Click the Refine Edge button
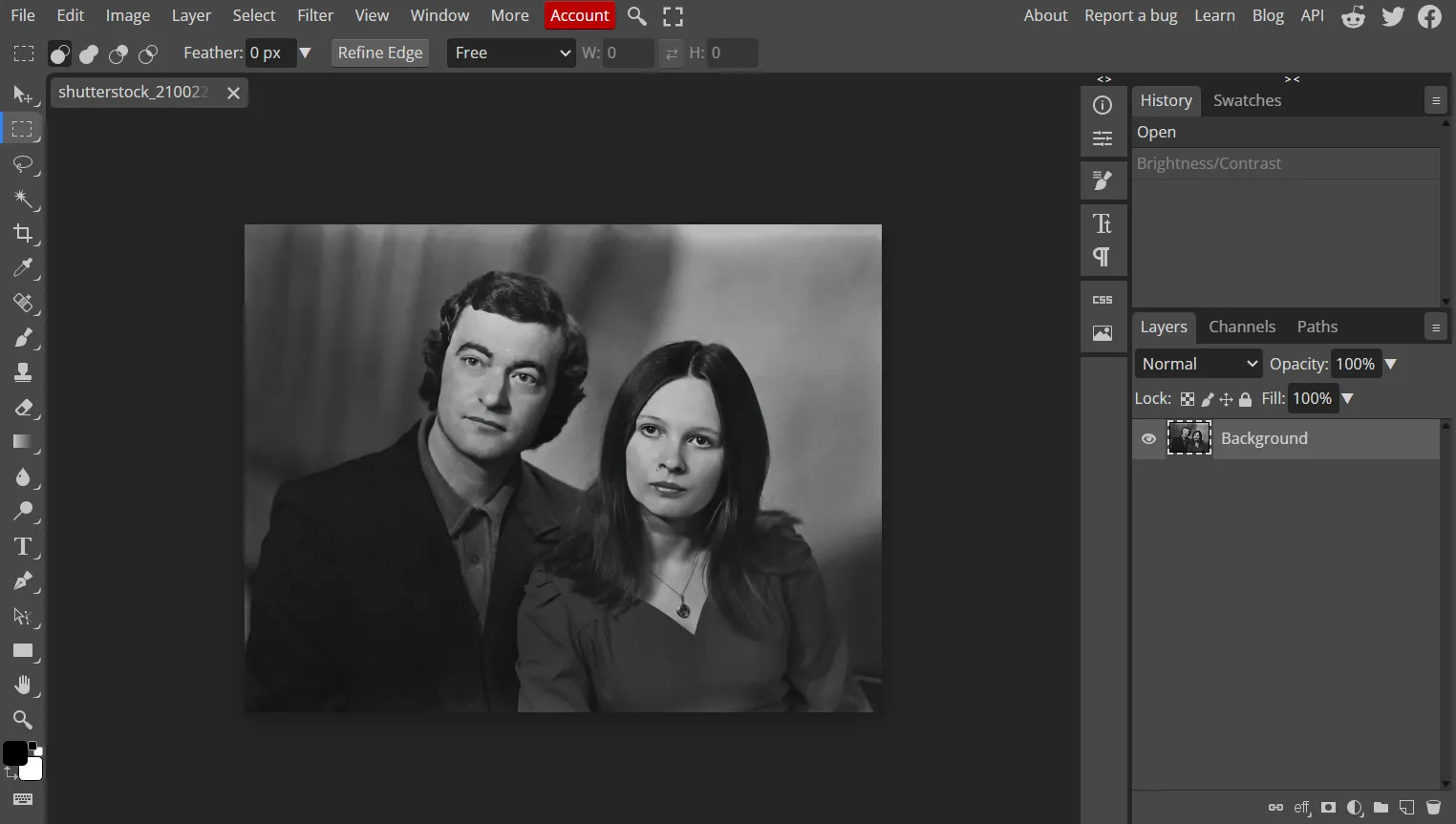Screen dimensions: 1456x824 tap(379, 53)
